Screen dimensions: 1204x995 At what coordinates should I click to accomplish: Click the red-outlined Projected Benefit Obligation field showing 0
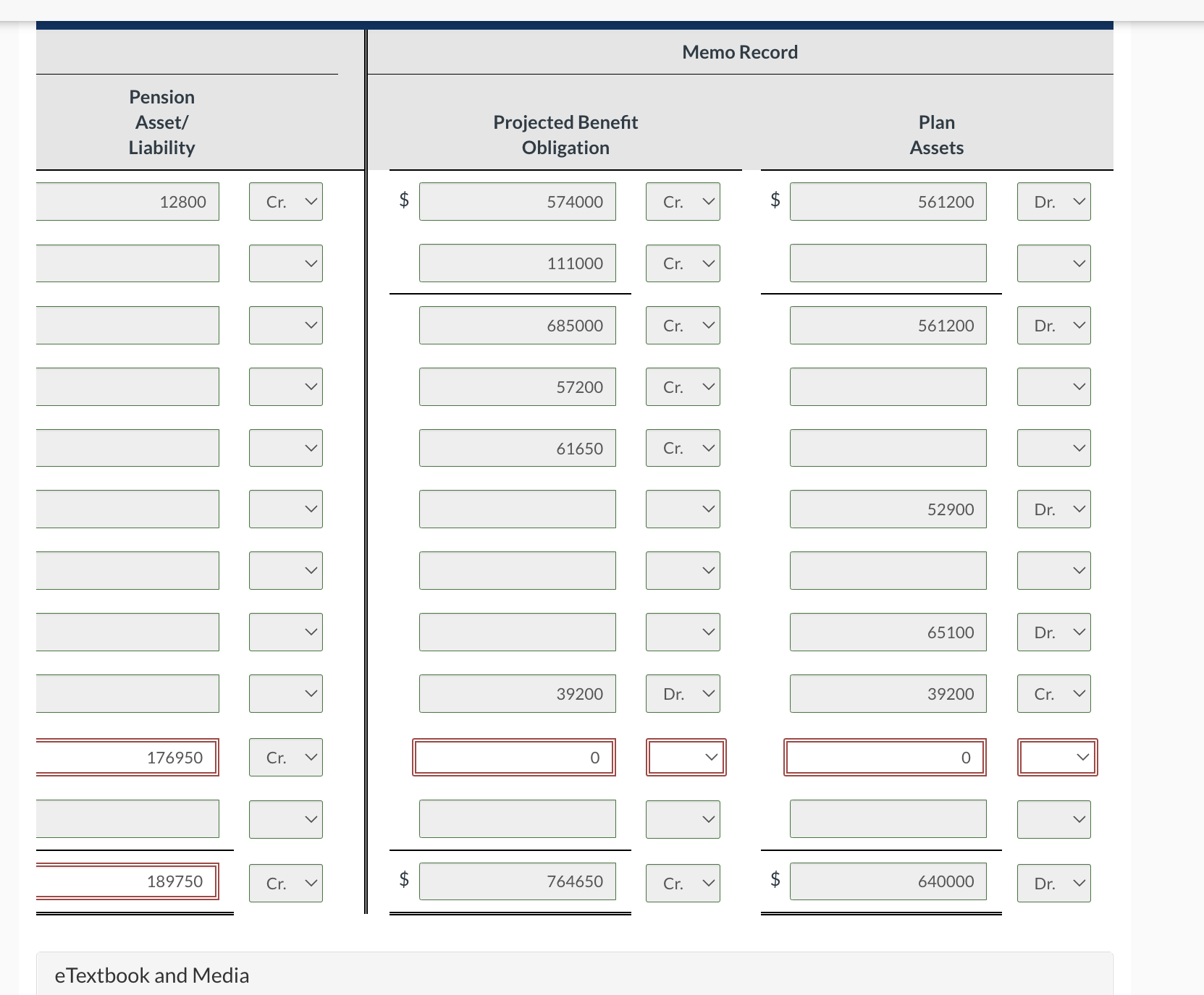(x=514, y=758)
